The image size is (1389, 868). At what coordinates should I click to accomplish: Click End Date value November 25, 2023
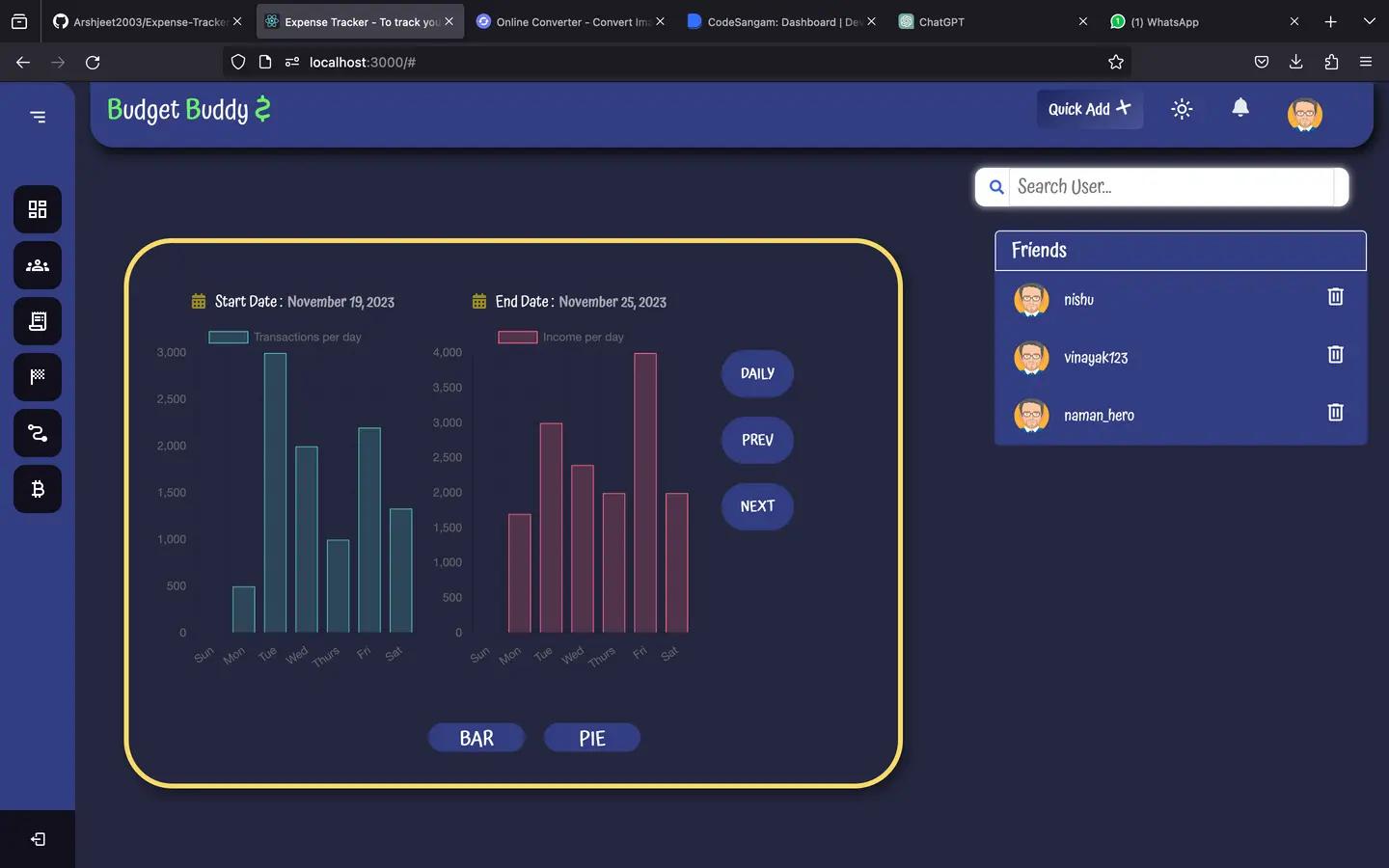tap(613, 302)
